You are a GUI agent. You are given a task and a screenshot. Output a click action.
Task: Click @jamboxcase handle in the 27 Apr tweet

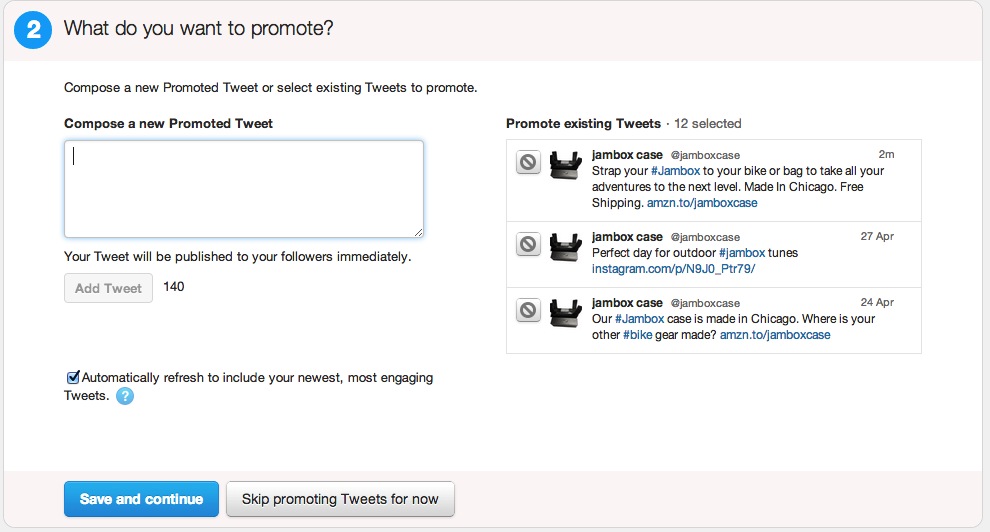click(x=705, y=237)
